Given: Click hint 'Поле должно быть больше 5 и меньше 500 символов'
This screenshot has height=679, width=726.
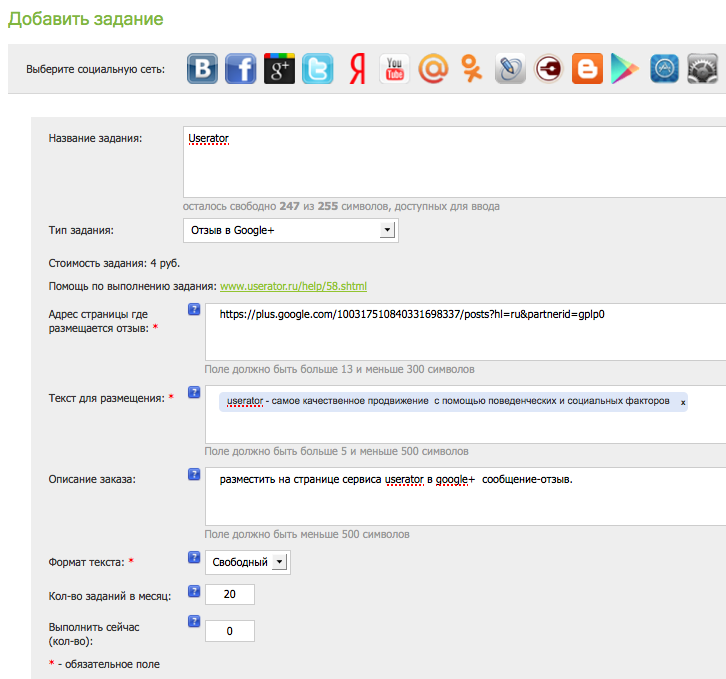Looking at the screenshot, I should click(x=337, y=451).
